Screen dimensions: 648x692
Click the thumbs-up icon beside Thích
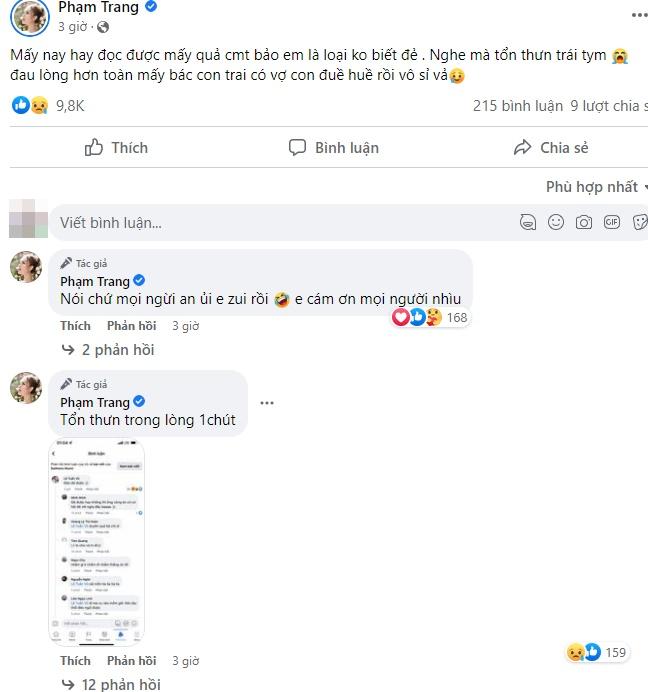[x=94, y=148]
